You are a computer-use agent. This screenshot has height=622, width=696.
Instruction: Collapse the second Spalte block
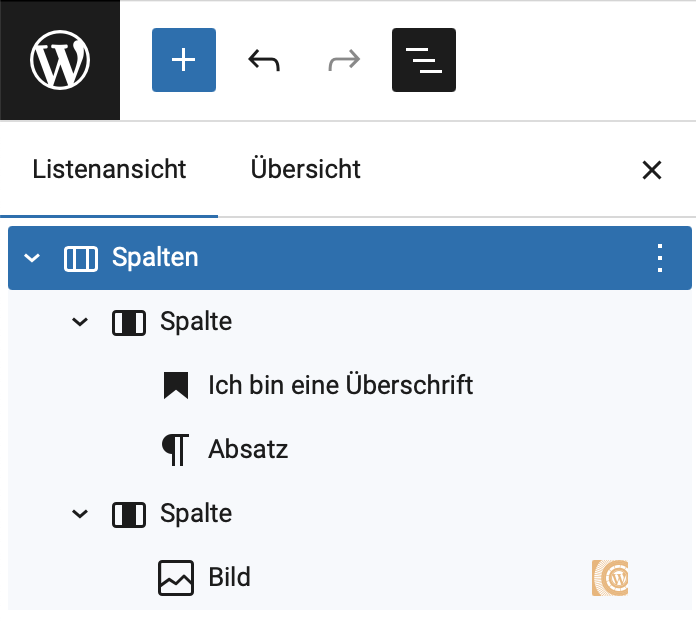pyautogui.click(x=80, y=514)
